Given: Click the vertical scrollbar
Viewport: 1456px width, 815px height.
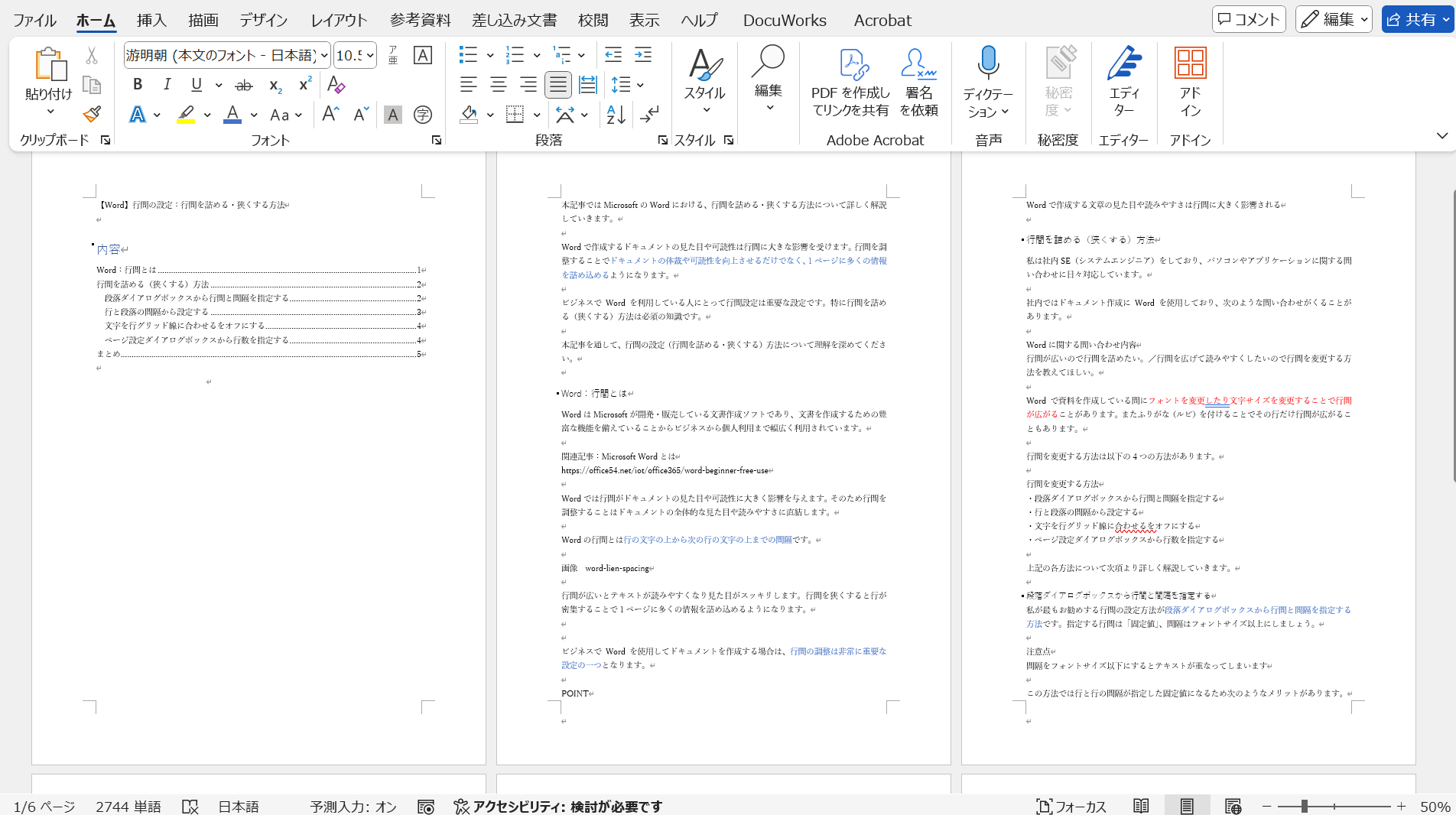Looking at the screenshot, I should (x=1453, y=336).
